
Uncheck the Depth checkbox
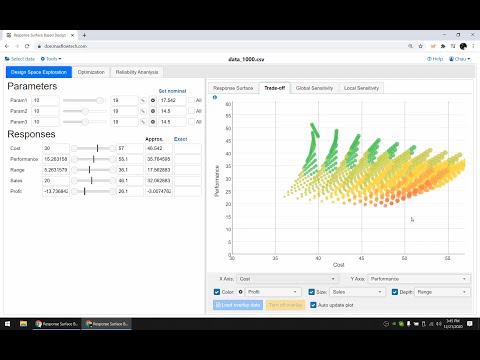[395, 292]
